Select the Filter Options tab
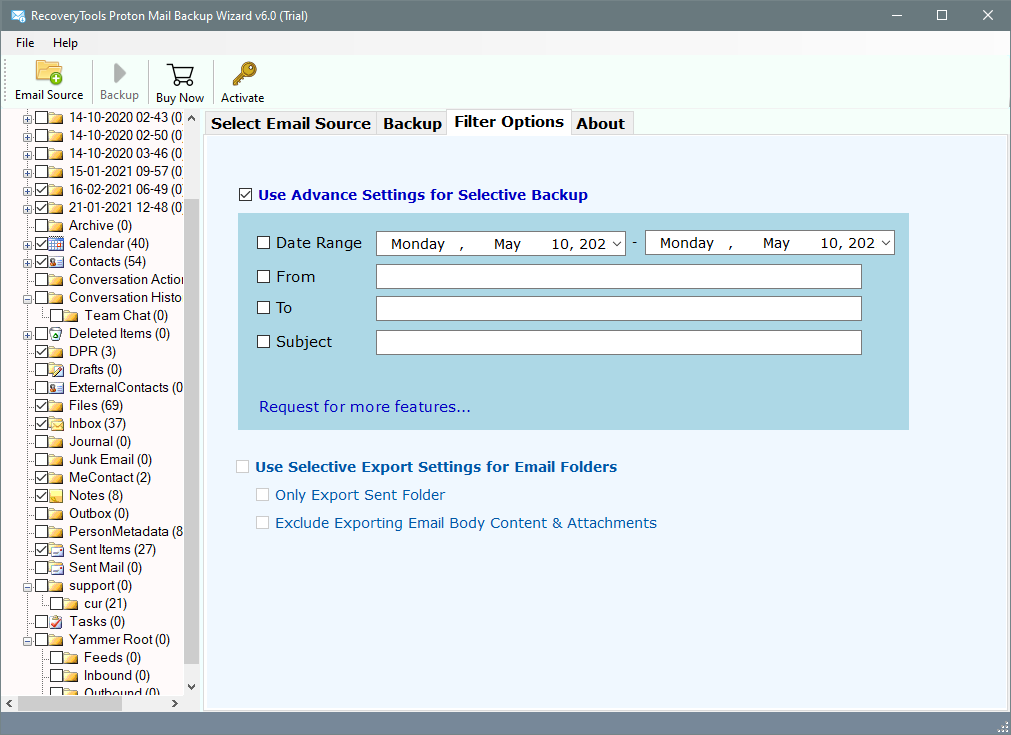The height and width of the screenshot is (735, 1011). (509, 122)
